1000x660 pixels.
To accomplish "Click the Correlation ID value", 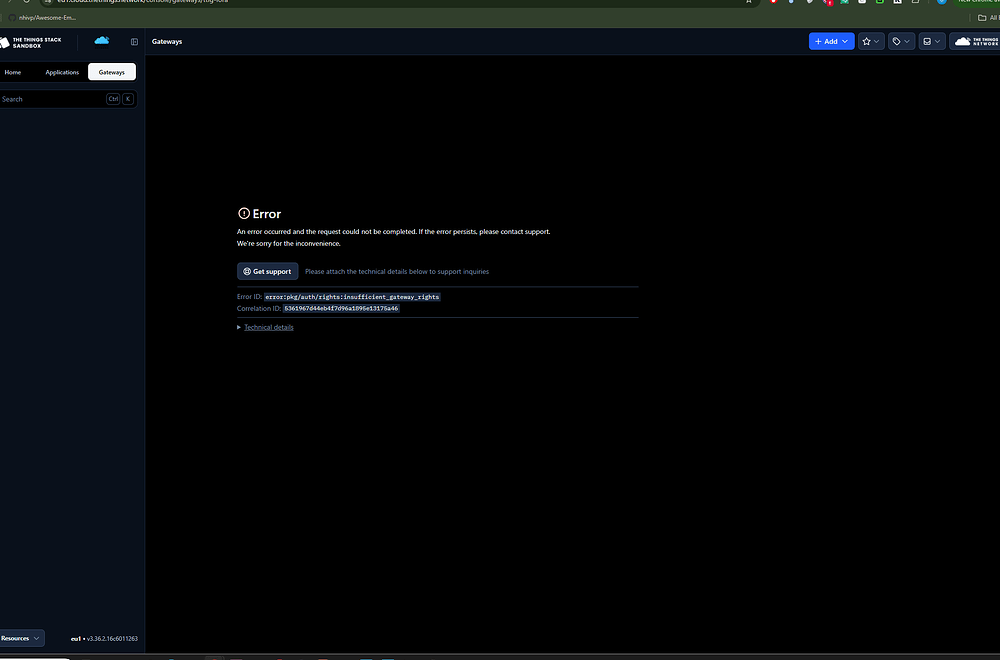I will pos(341,309).
